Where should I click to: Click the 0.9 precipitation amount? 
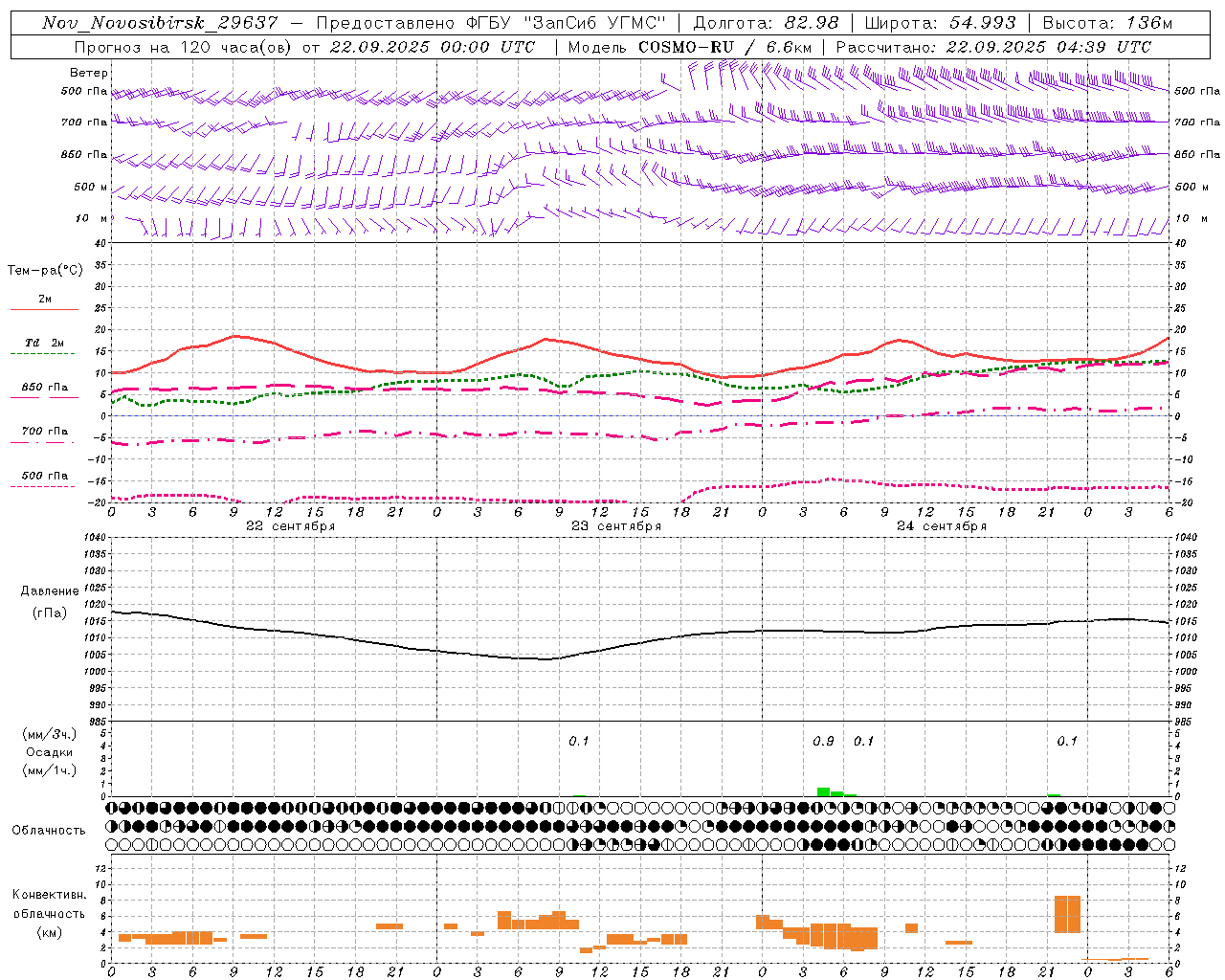pyautogui.click(x=823, y=742)
